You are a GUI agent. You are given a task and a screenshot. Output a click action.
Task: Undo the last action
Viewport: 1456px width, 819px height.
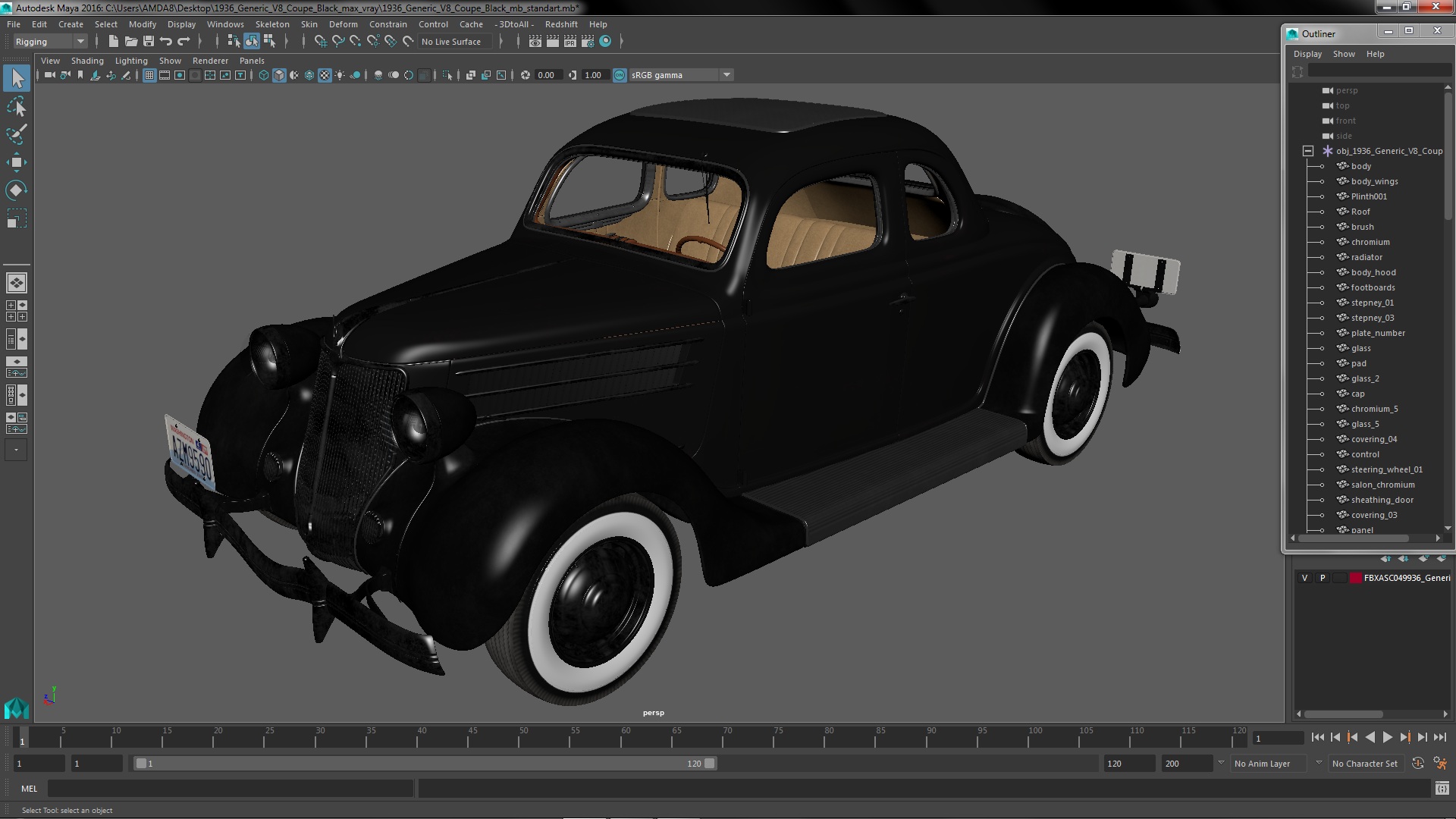pos(166,42)
